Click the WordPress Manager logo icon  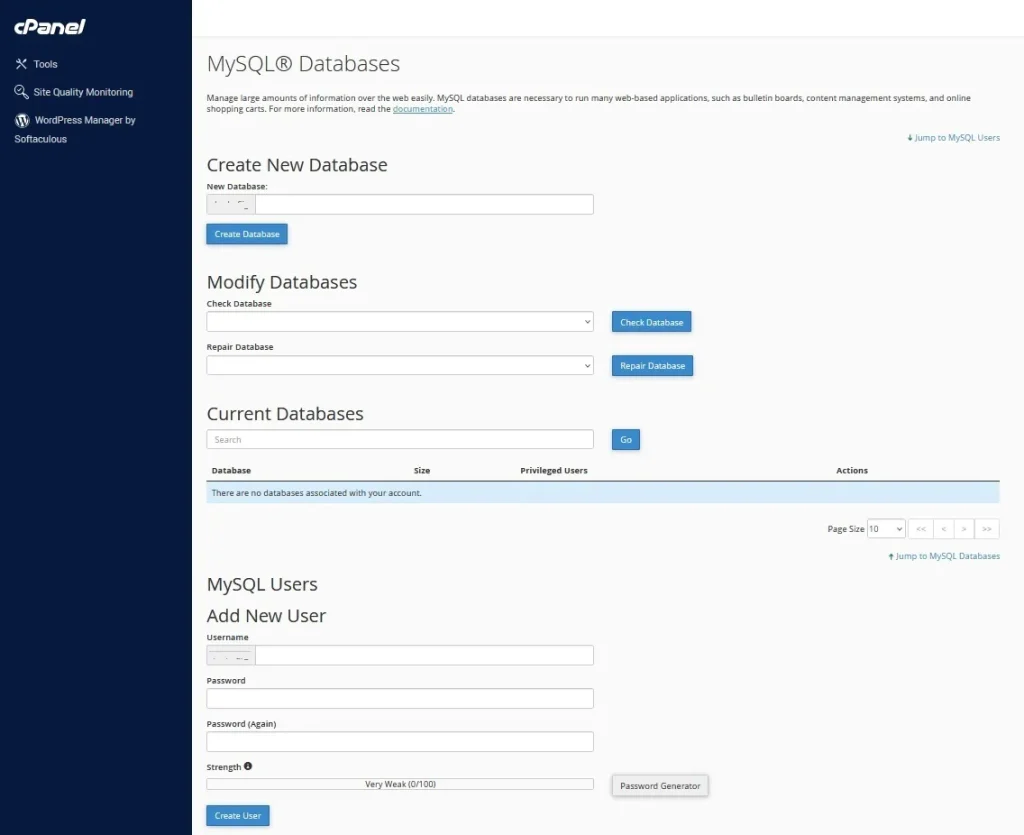[21, 120]
